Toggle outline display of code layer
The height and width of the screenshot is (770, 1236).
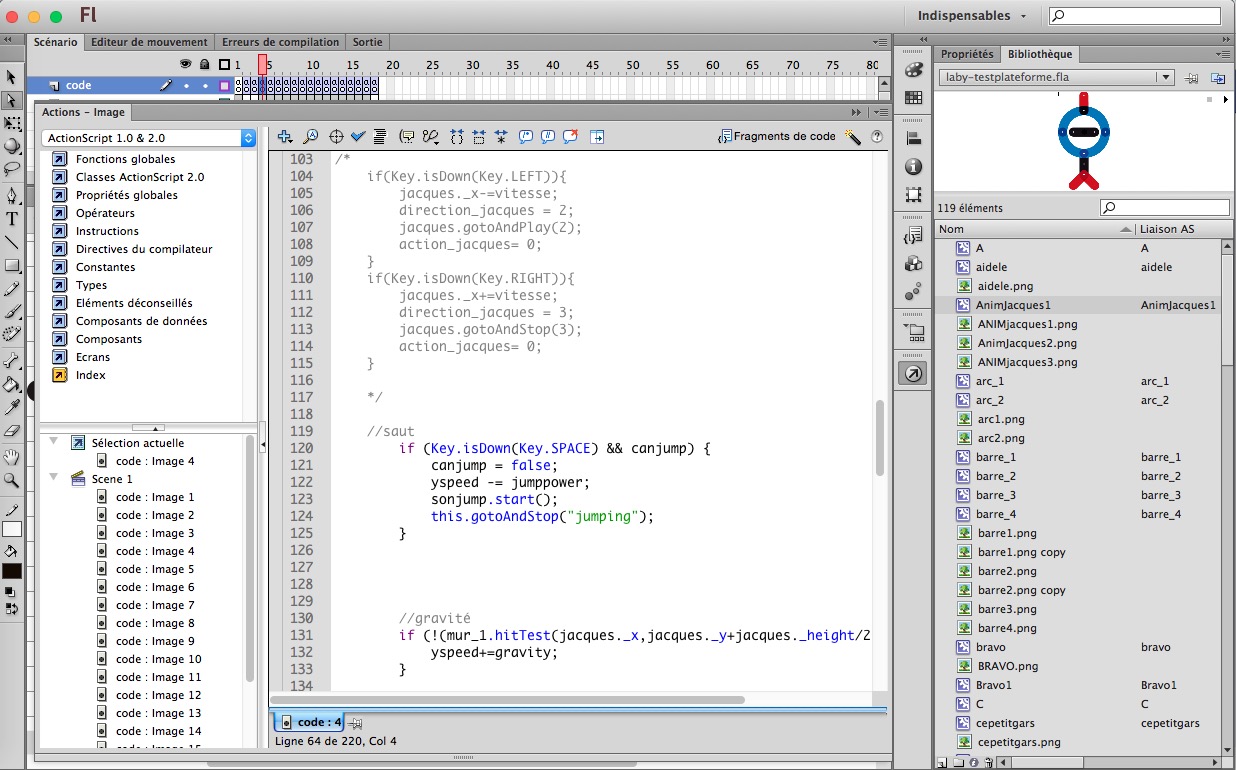coord(224,86)
